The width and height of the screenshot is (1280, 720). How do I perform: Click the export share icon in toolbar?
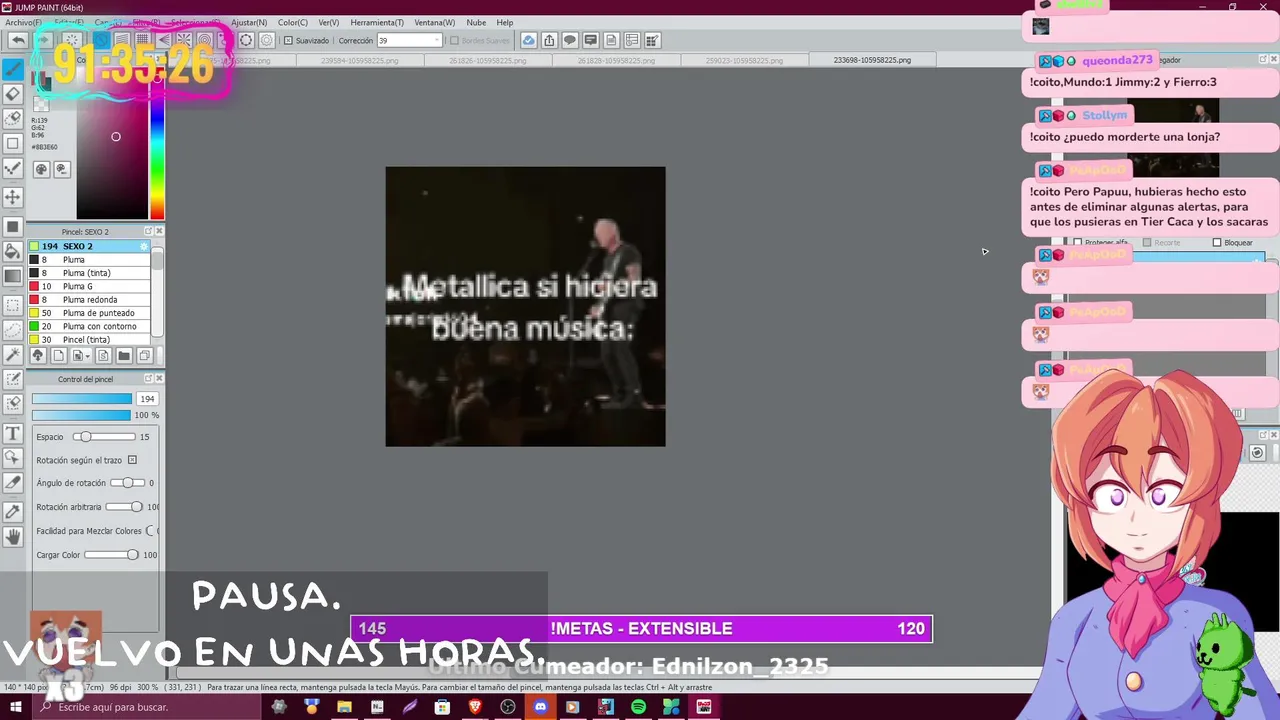tap(549, 40)
